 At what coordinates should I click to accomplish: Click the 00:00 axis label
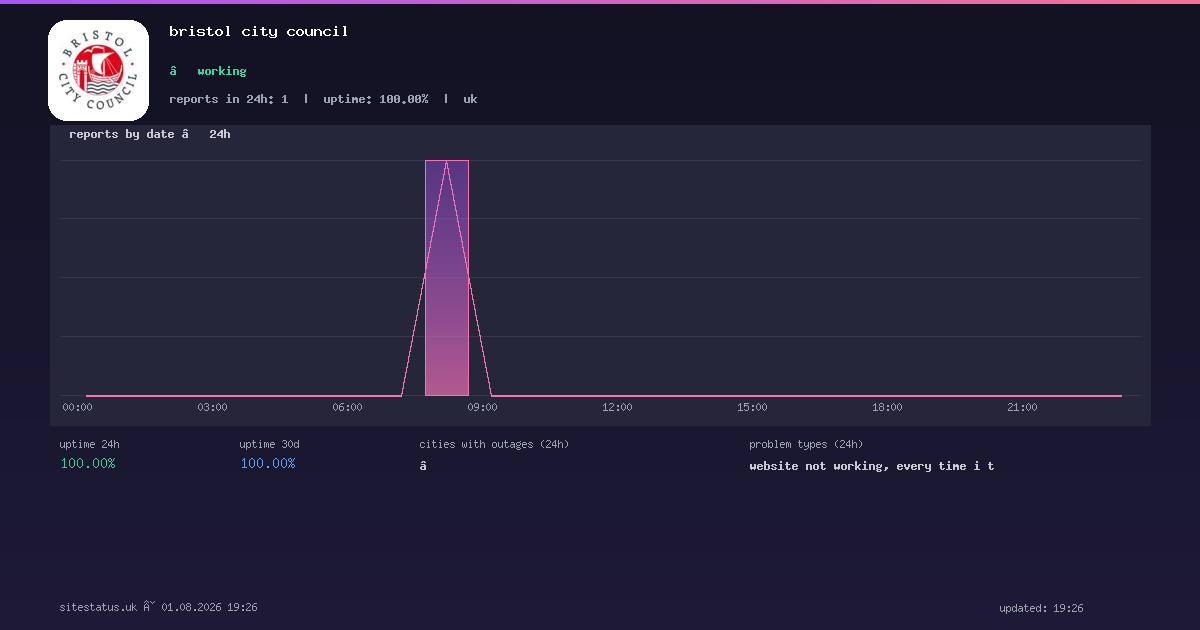click(77, 407)
